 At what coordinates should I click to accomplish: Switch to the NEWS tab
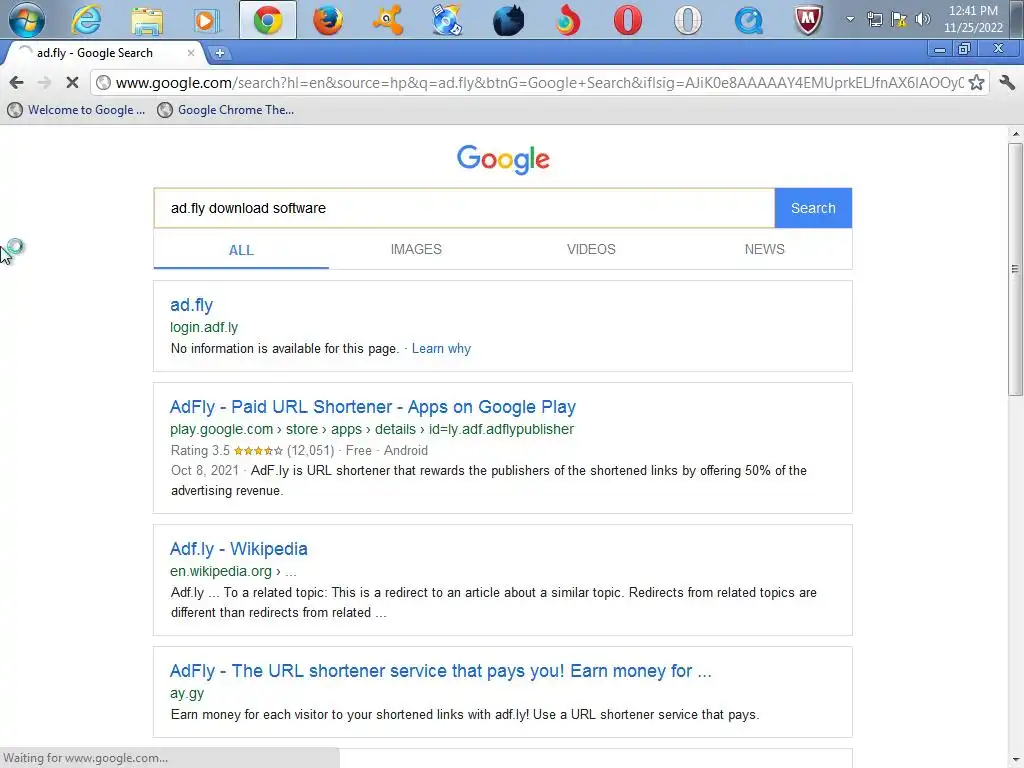pyautogui.click(x=765, y=249)
